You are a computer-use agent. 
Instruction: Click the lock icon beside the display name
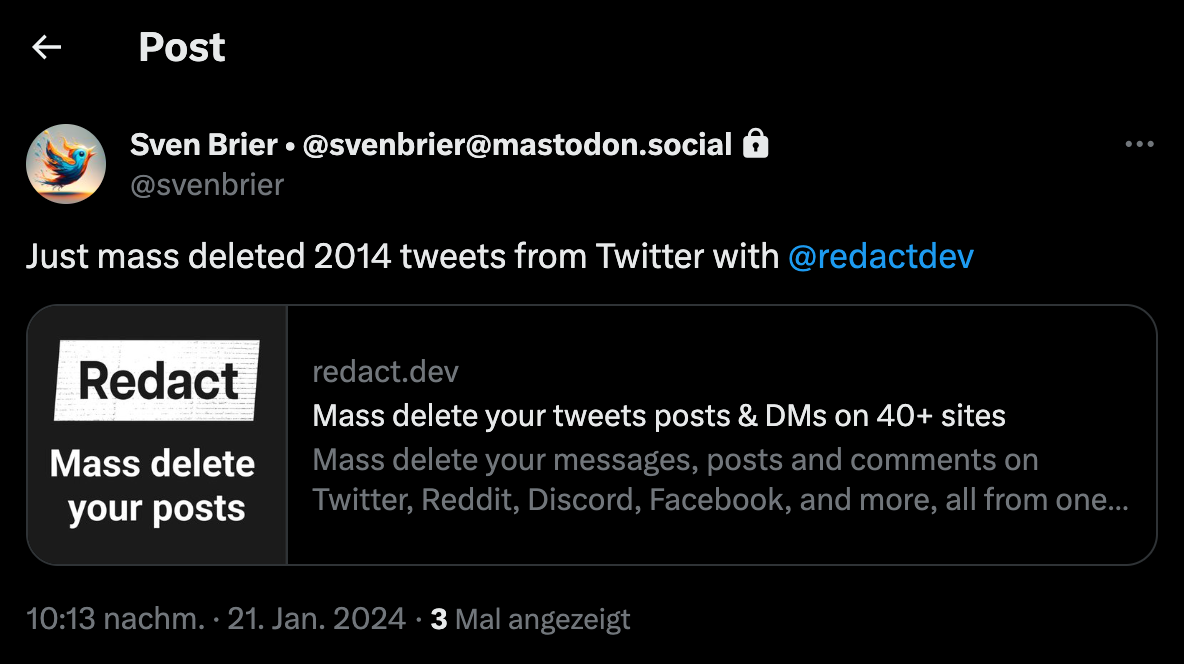point(756,145)
